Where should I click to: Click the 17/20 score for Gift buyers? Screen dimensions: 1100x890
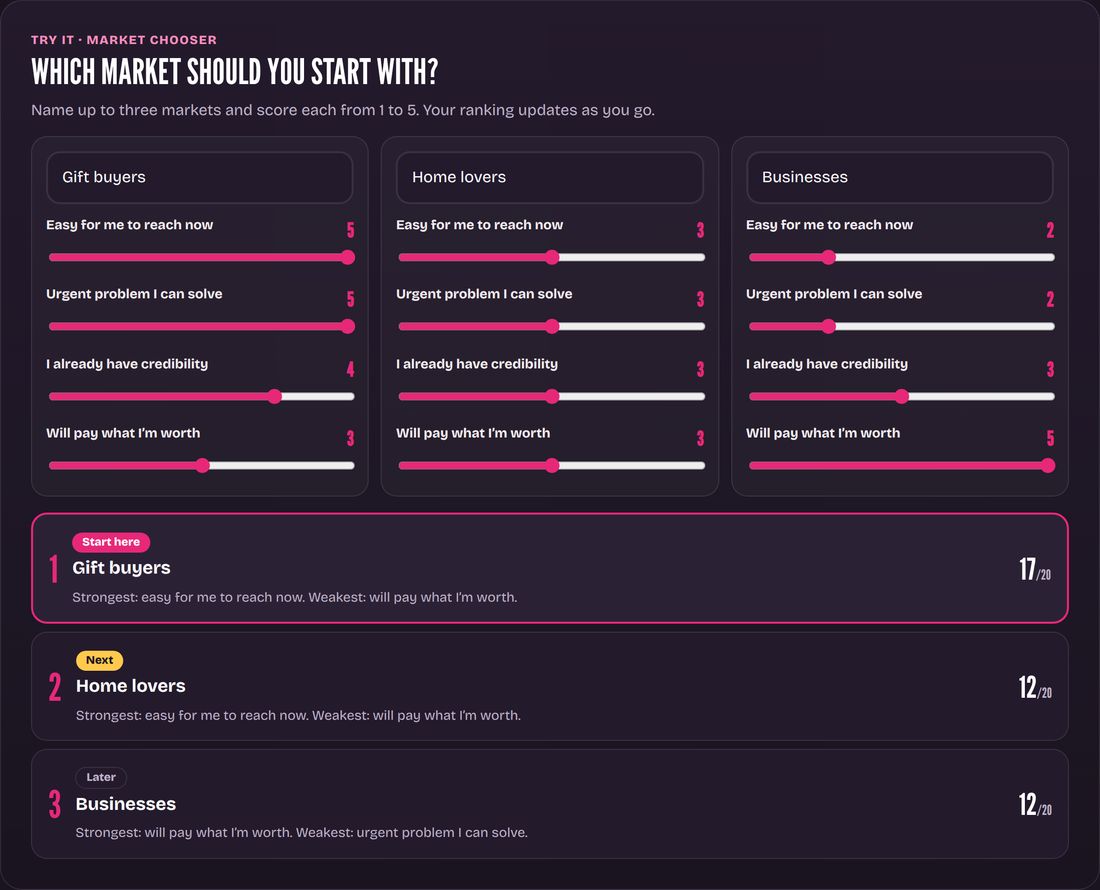click(1035, 569)
